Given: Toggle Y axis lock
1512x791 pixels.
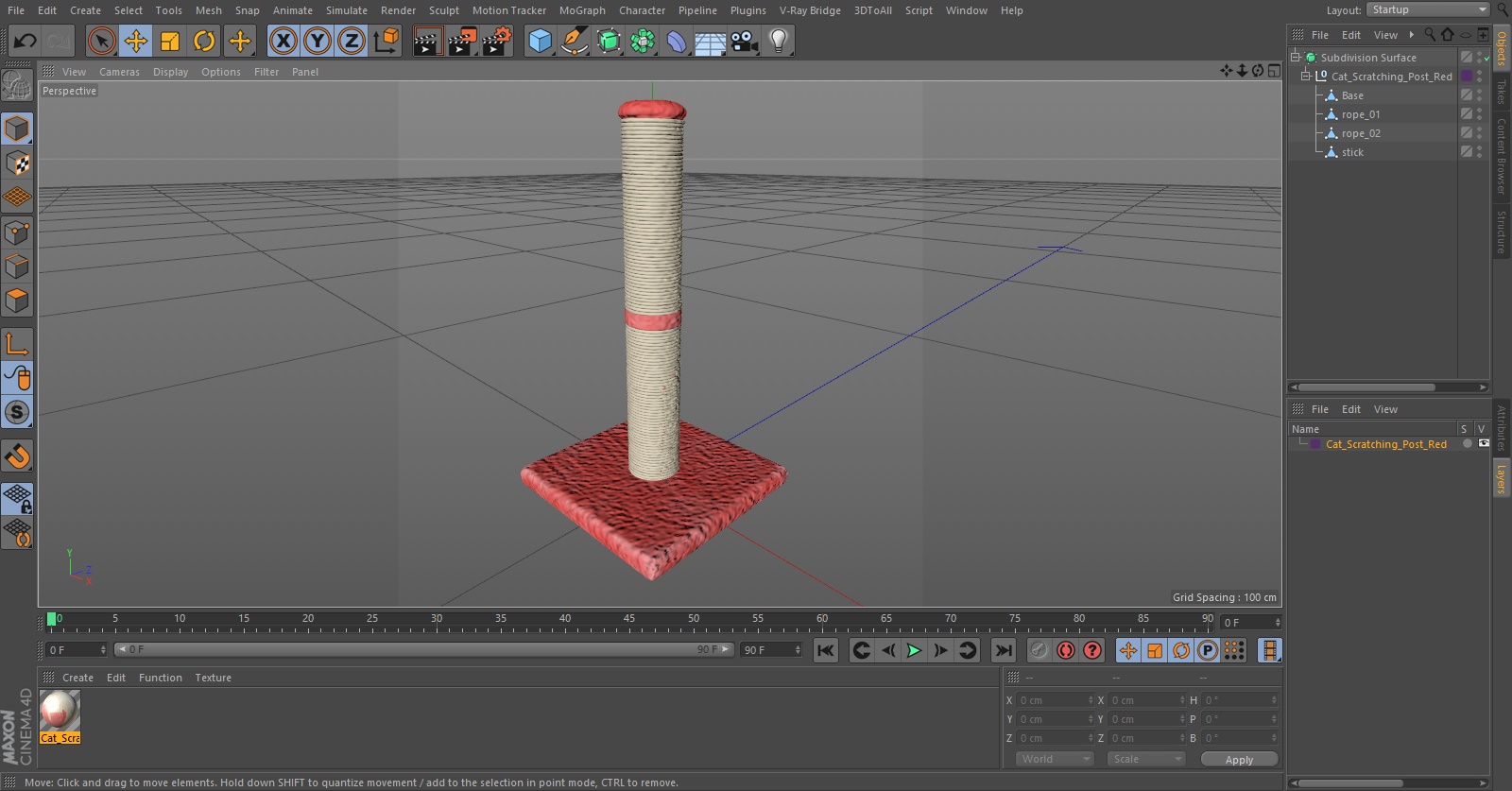Looking at the screenshot, I should pos(318,41).
